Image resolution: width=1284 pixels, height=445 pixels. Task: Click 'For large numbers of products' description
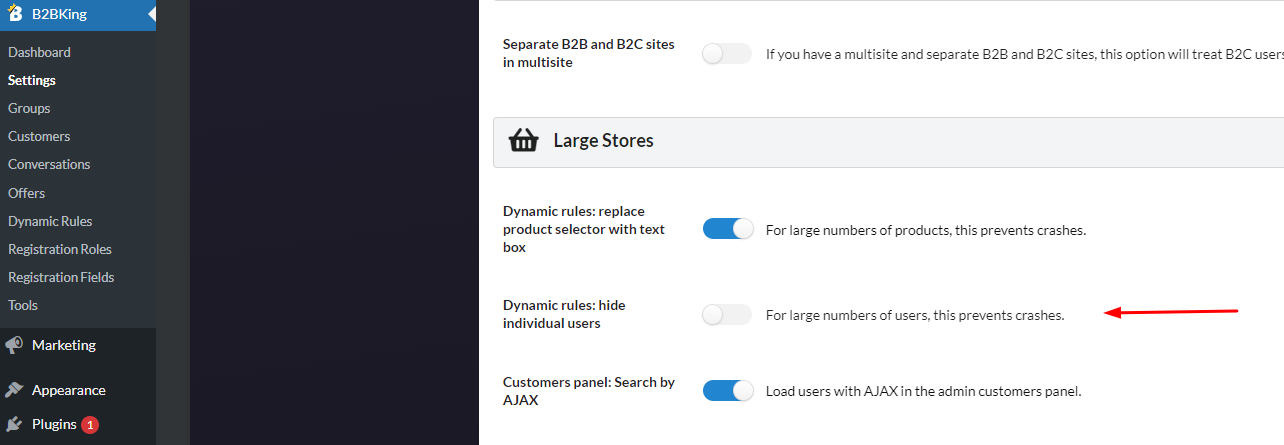pos(926,230)
